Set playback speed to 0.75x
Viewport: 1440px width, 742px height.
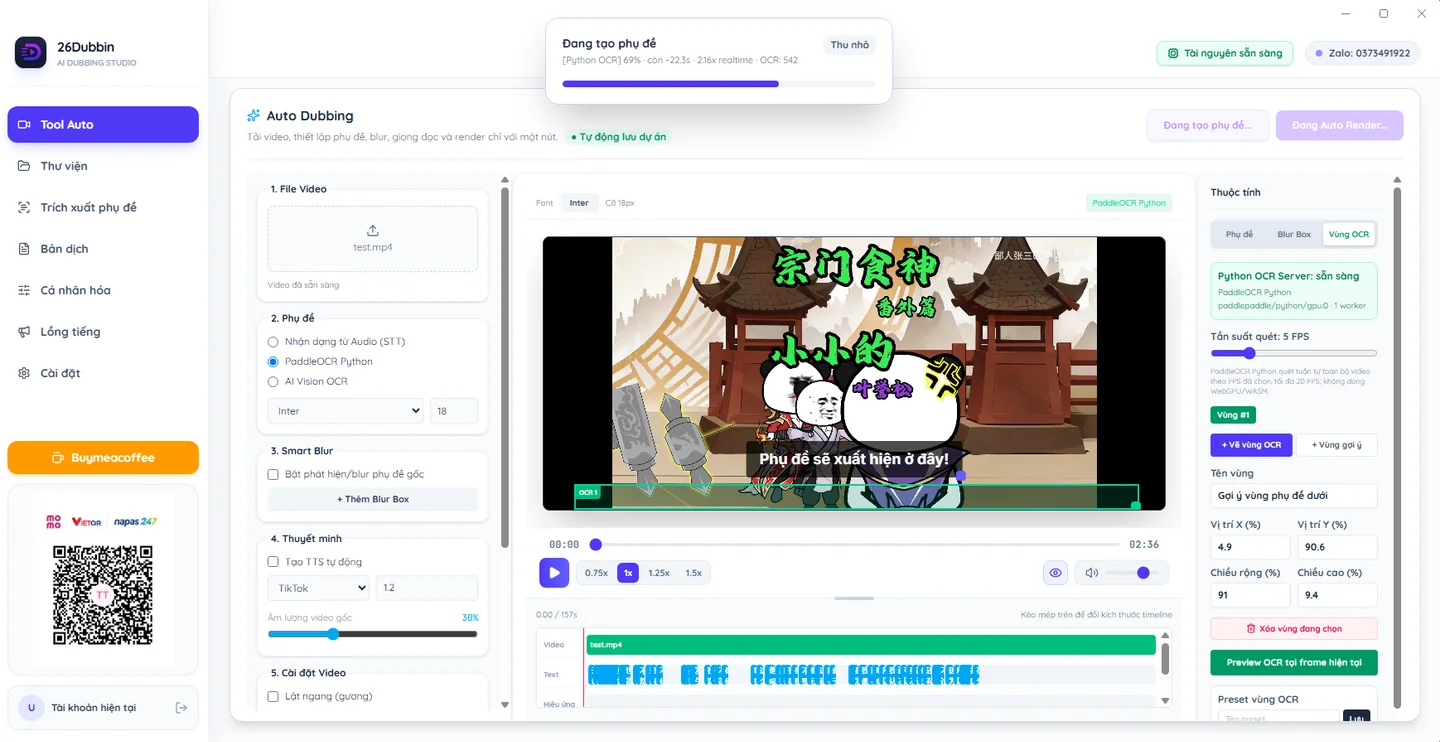coord(597,573)
